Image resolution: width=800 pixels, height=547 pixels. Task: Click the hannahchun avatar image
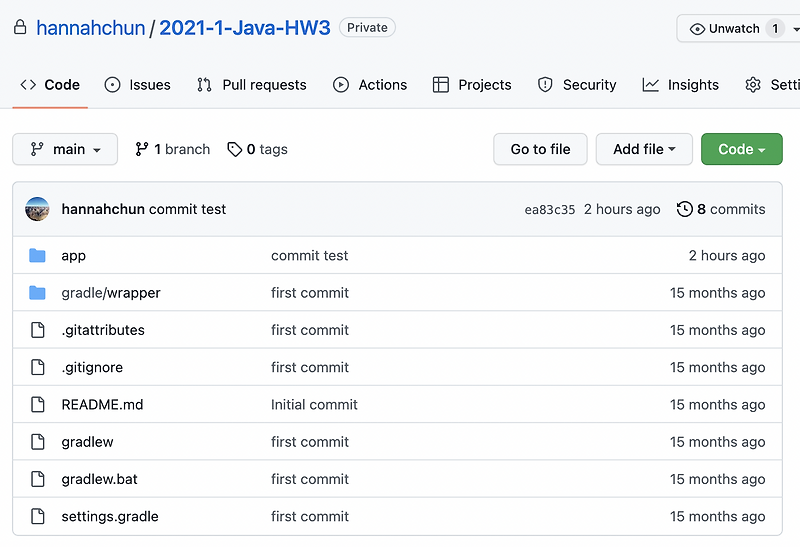click(x=37, y=209)
